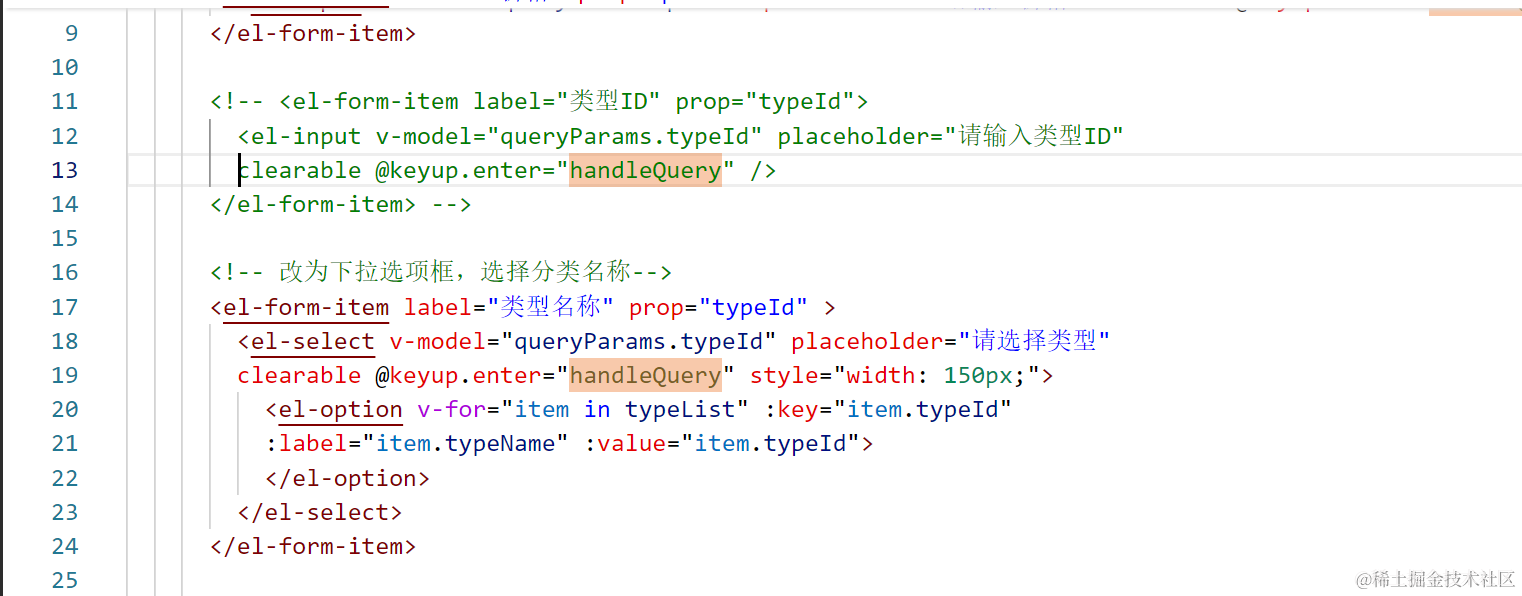
Task: Click the closing el-option tag
Action: 347,479
